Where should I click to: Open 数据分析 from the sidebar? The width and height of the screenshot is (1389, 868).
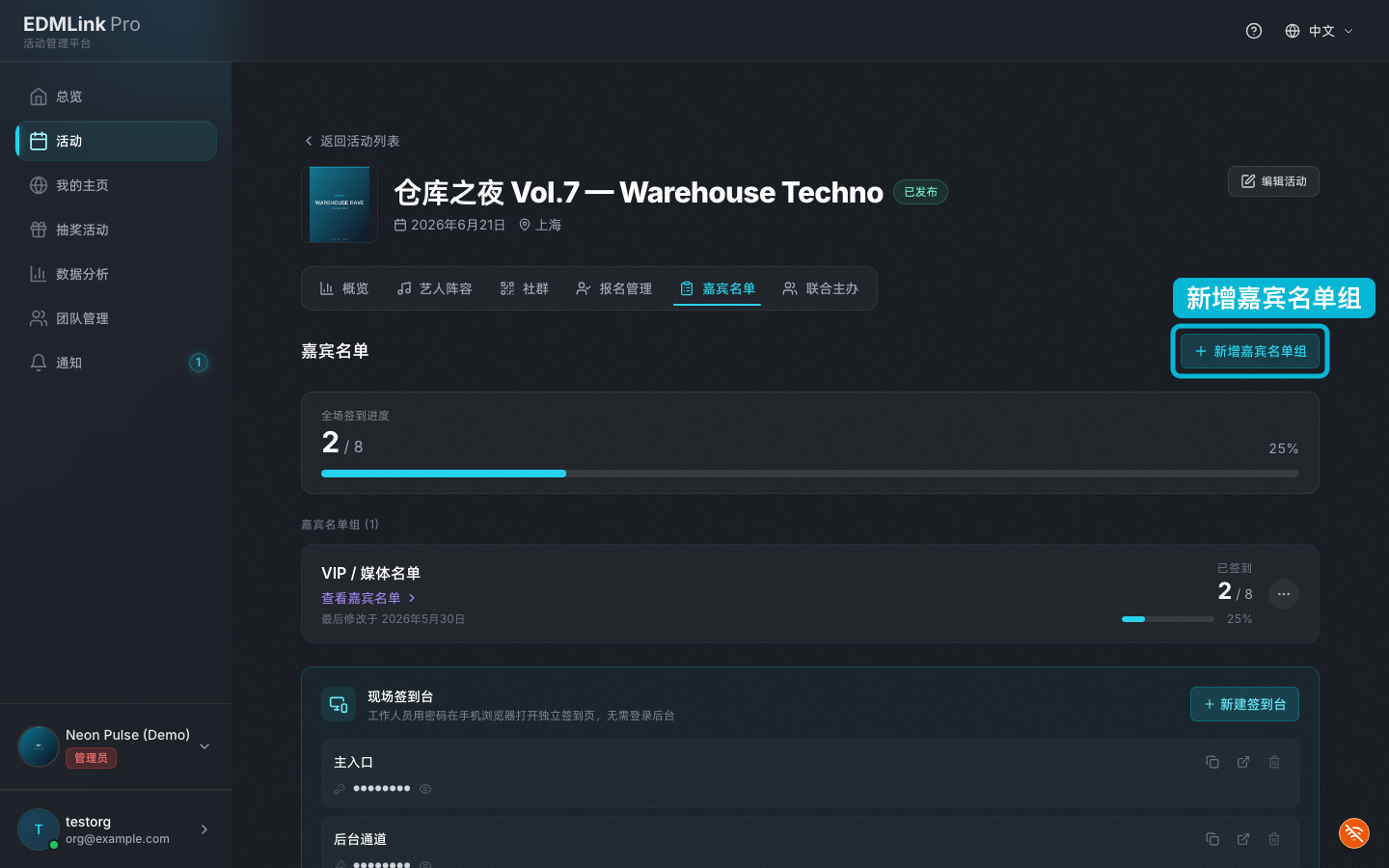coord(116,274)
